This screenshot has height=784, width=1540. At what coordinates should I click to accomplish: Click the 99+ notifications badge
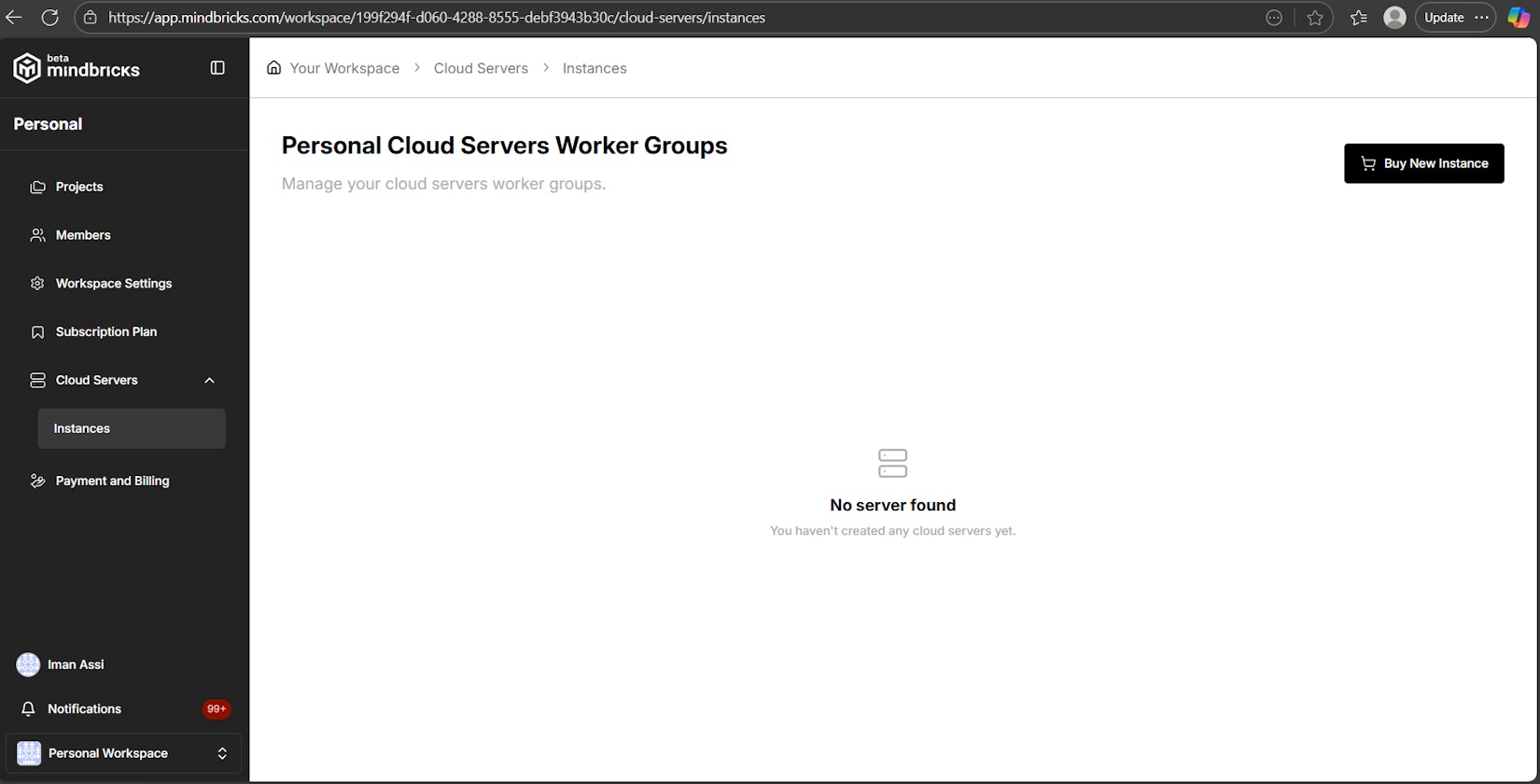coord(217,709)
